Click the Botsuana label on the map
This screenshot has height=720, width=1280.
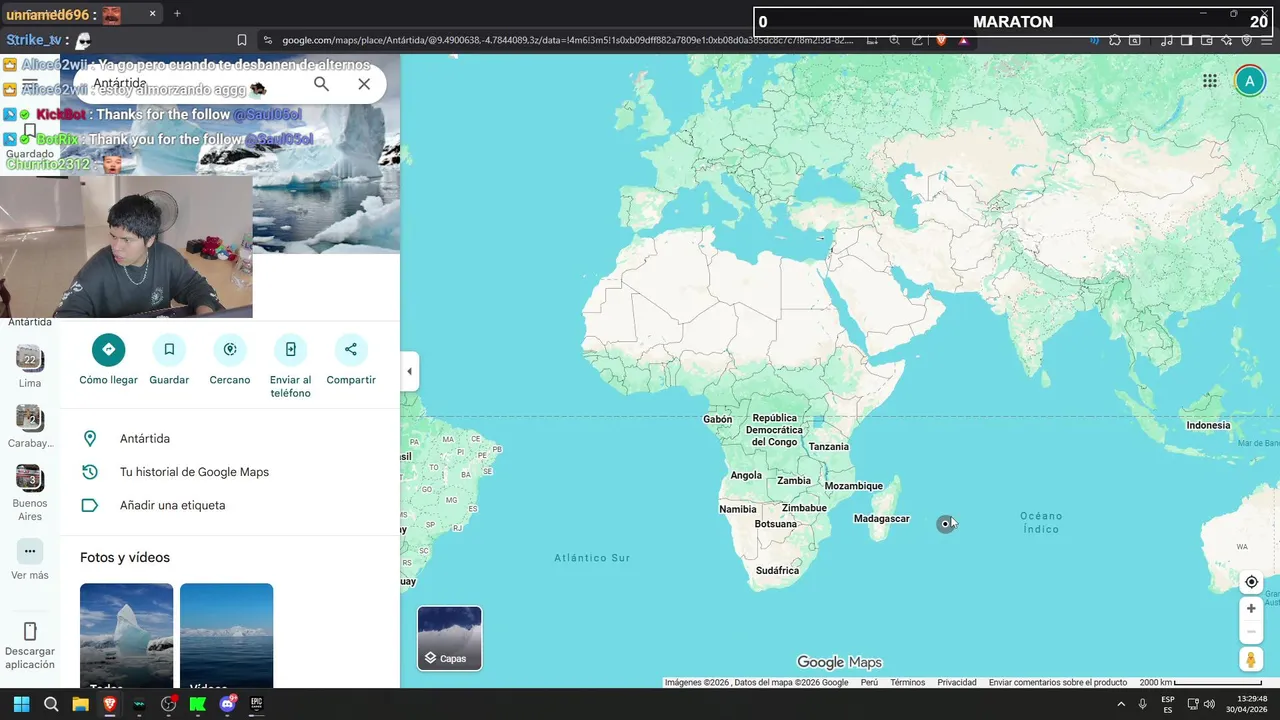pos(775,524)
